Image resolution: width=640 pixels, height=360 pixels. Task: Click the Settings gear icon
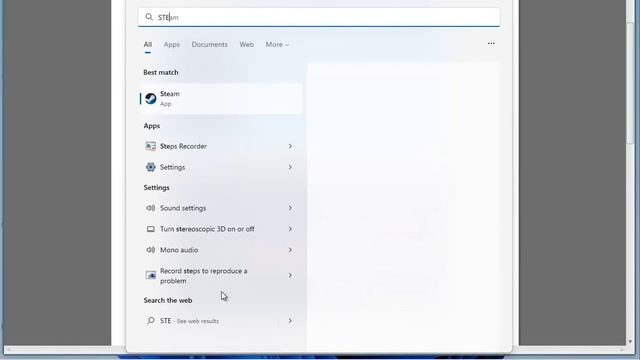pyautogui.click(x=151, y=167)
